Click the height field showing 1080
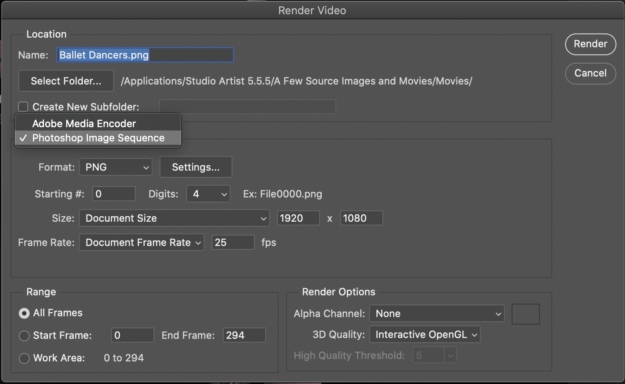625x384 pixels. tap(361, 218)
